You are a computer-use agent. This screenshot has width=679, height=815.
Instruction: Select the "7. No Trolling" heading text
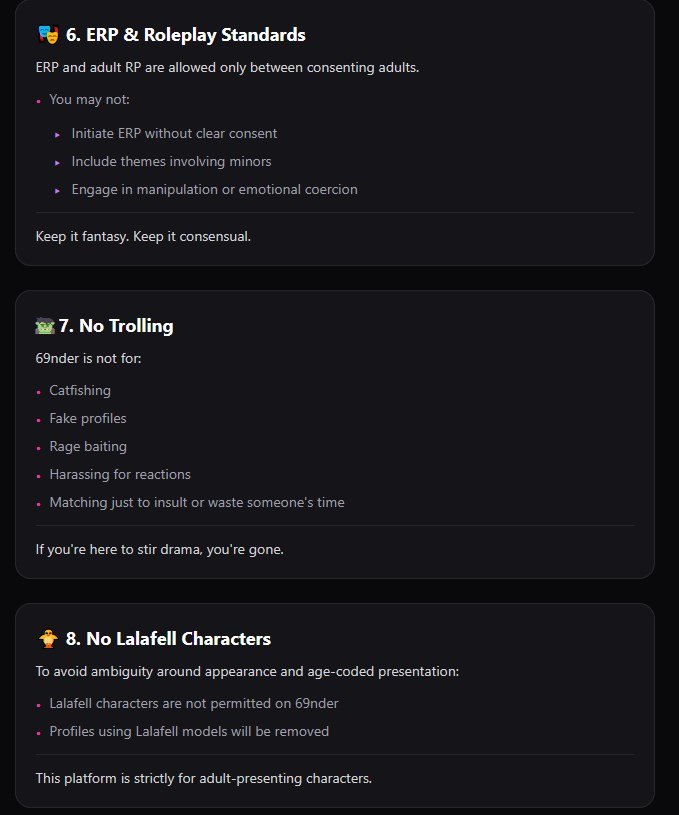click(116, 326)
